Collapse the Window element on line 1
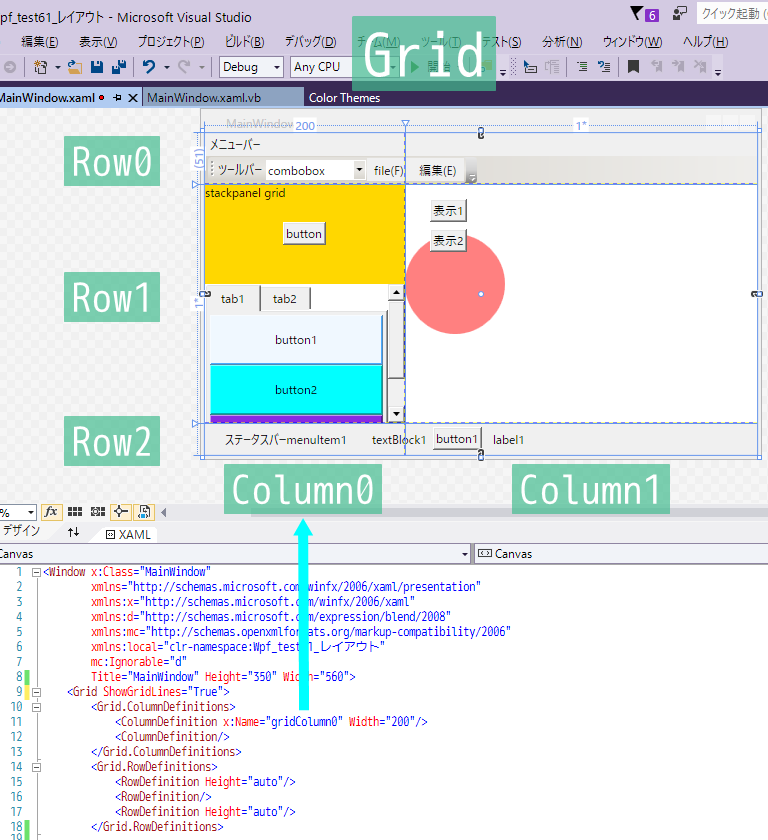 pos(36,572)
